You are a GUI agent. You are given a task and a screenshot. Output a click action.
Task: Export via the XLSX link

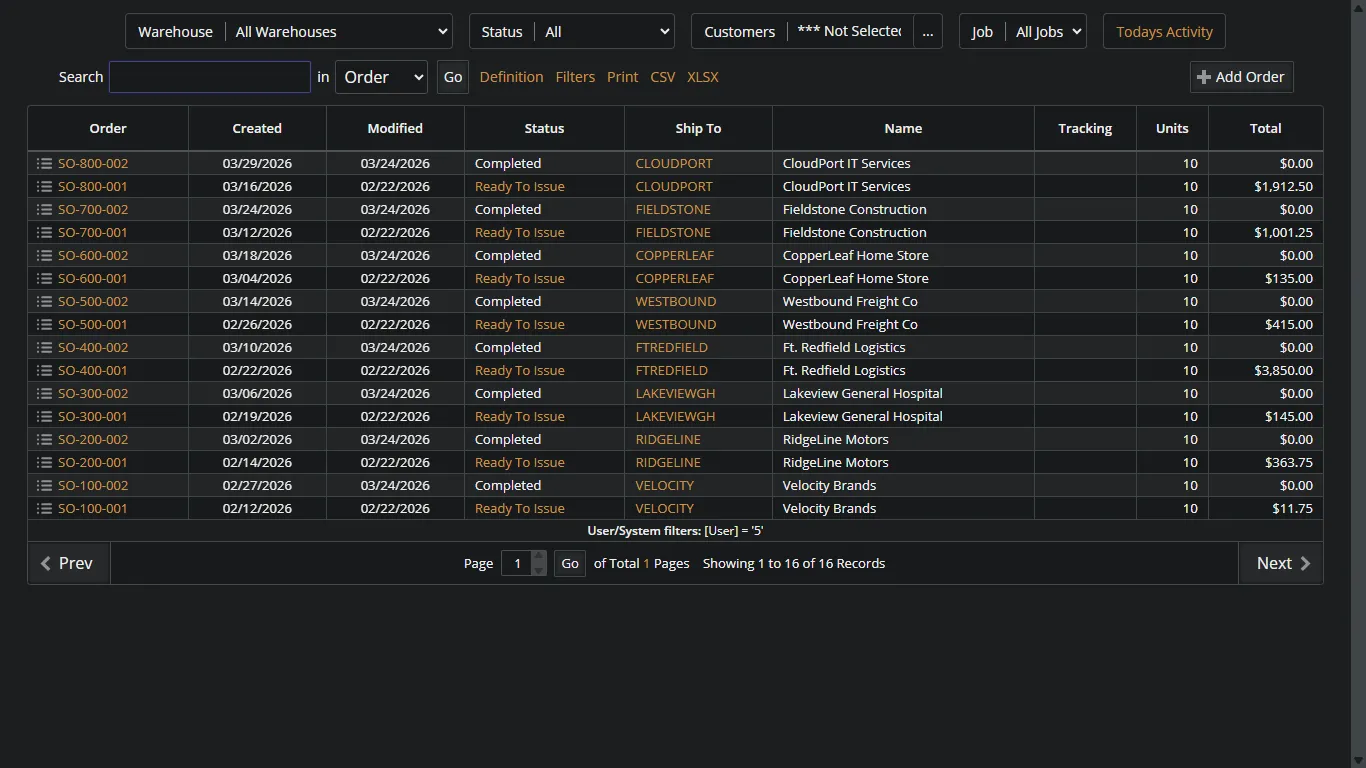pyautogui.click(x=702, y=77)
